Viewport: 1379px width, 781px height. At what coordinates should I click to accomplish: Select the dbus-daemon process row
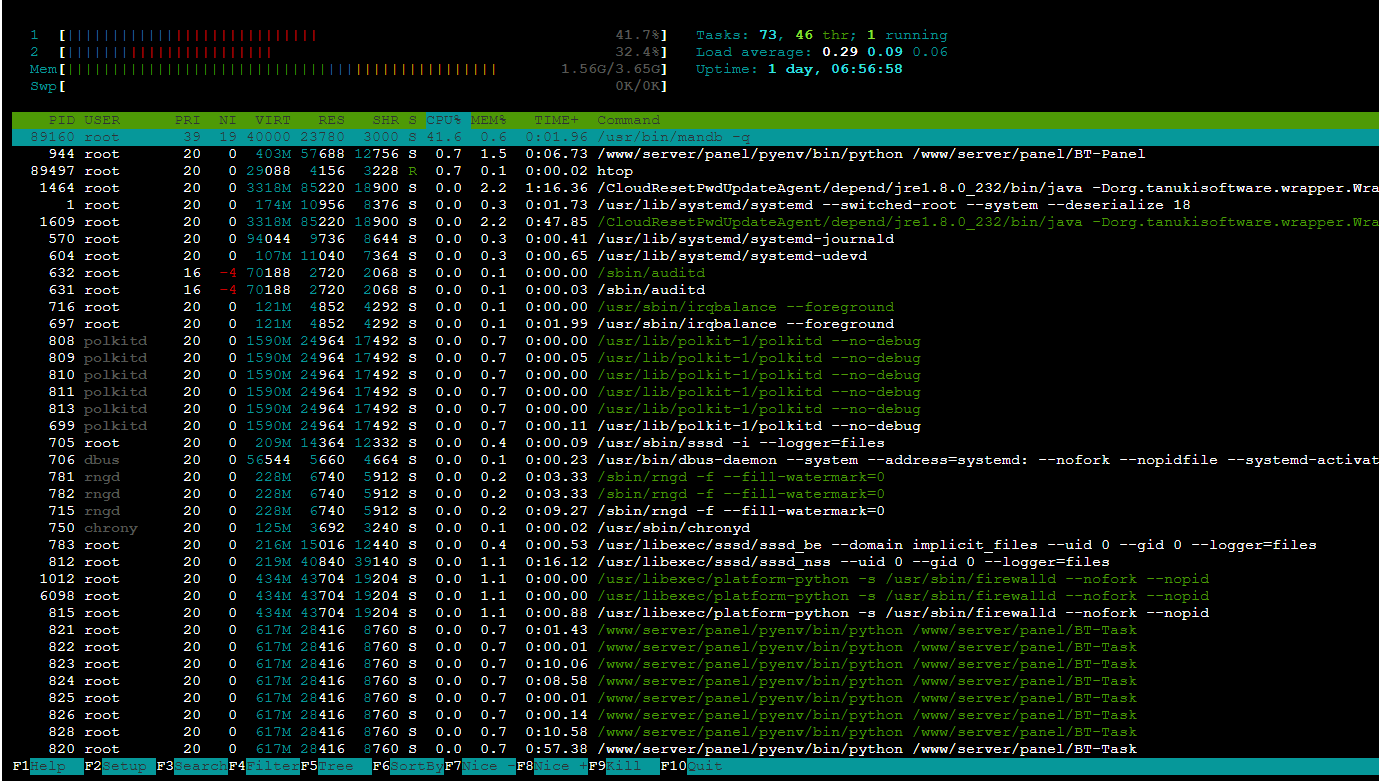point(695,460)
